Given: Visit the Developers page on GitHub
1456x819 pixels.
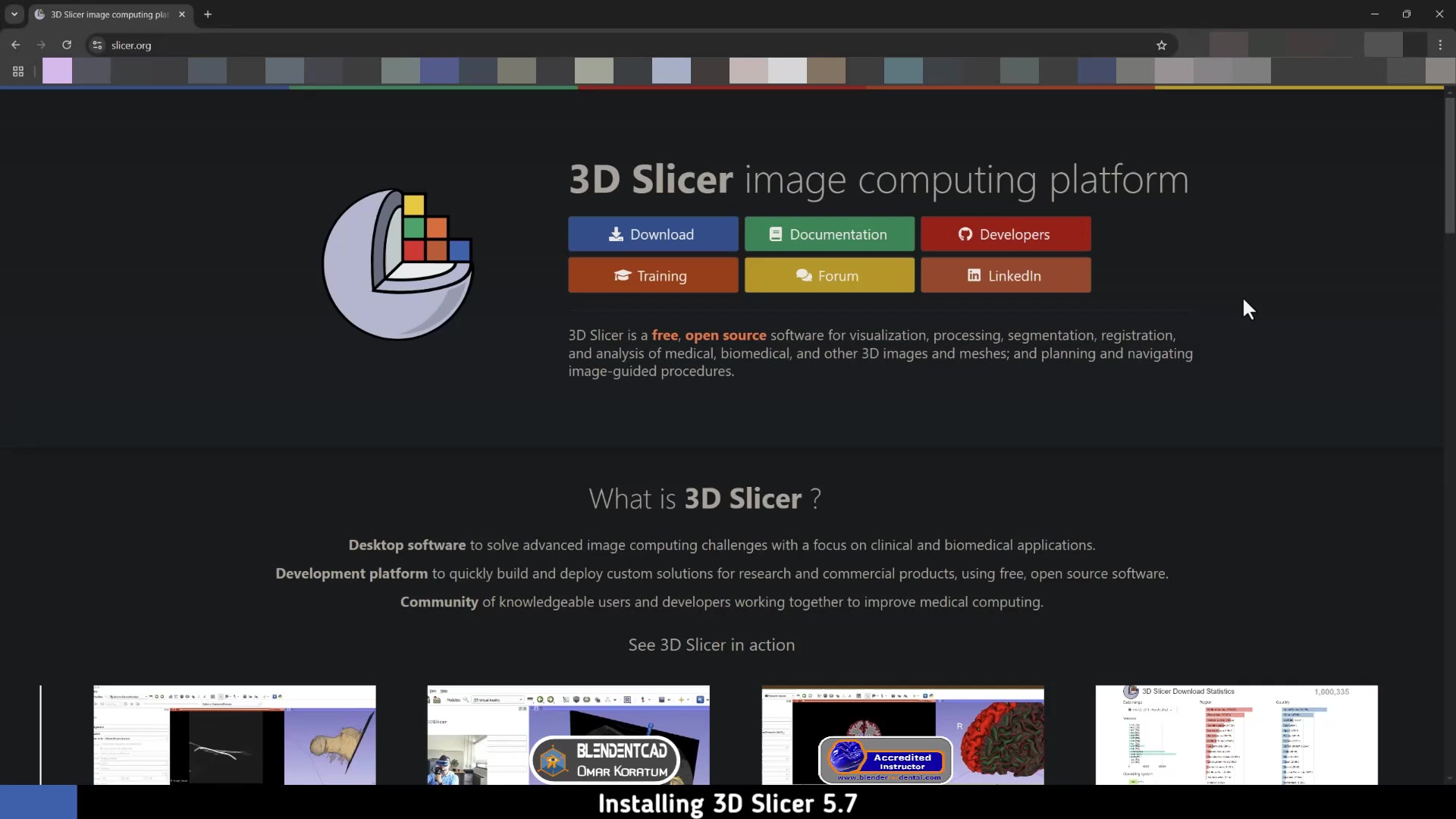Looking at the screenshot, I should tap(1006, 234).
